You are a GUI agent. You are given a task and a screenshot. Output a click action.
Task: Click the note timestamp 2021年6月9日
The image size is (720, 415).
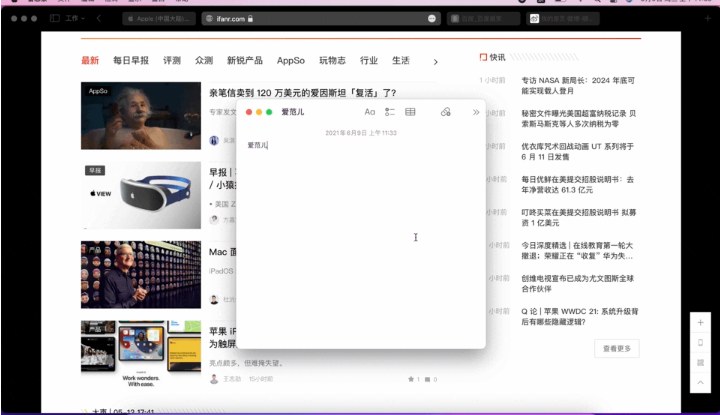[361, 133]
